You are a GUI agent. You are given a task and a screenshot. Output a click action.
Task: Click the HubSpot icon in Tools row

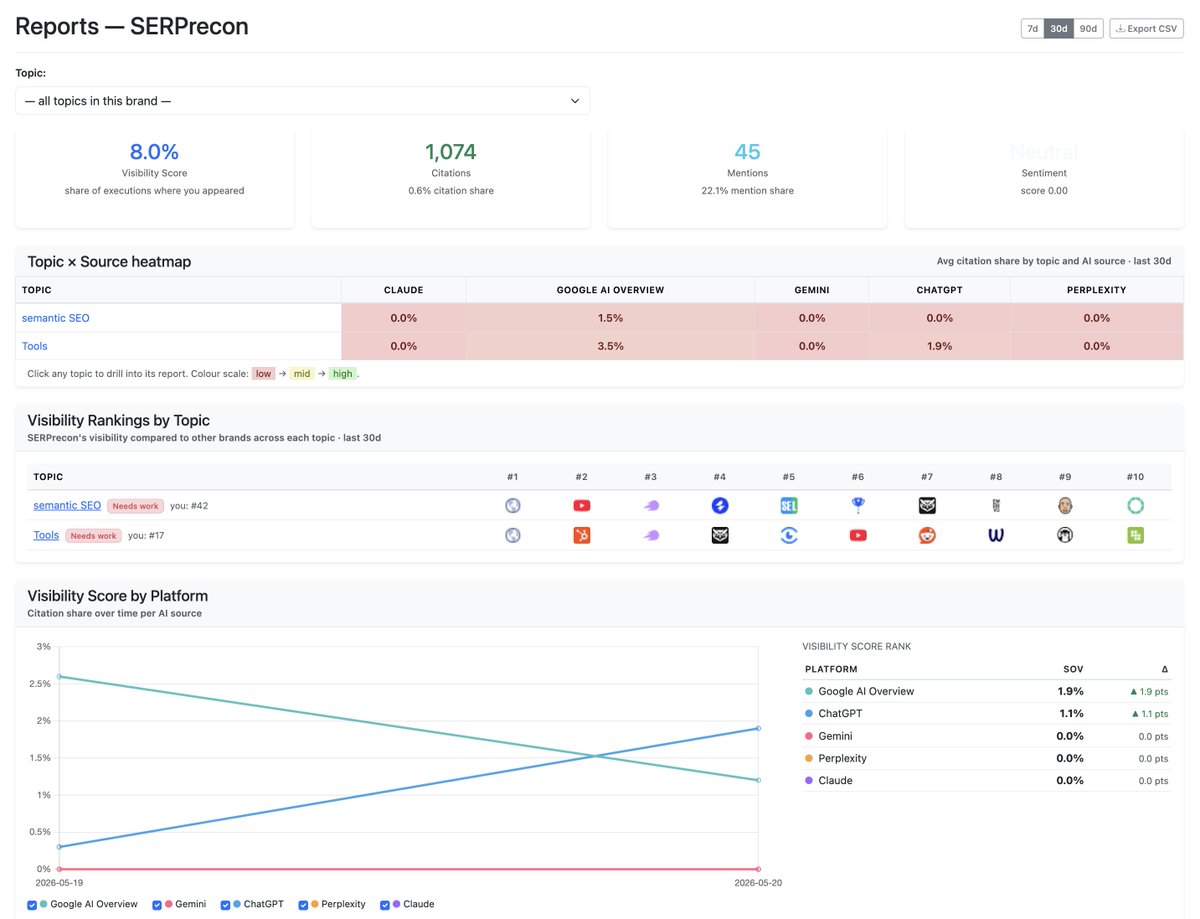coord(582,536)
